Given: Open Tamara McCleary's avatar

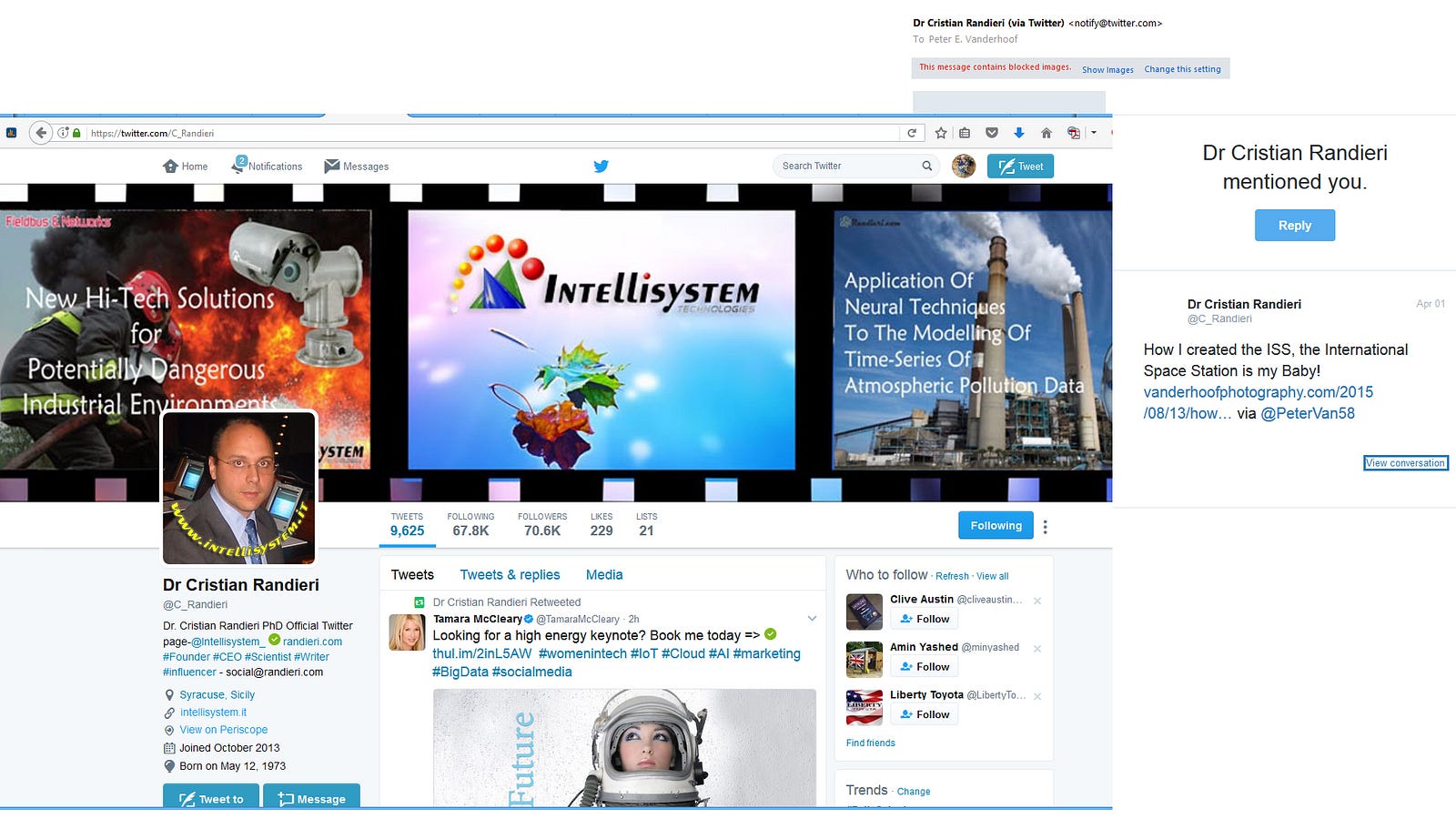Looking at the screenshot, I should (x=407, y=632).
